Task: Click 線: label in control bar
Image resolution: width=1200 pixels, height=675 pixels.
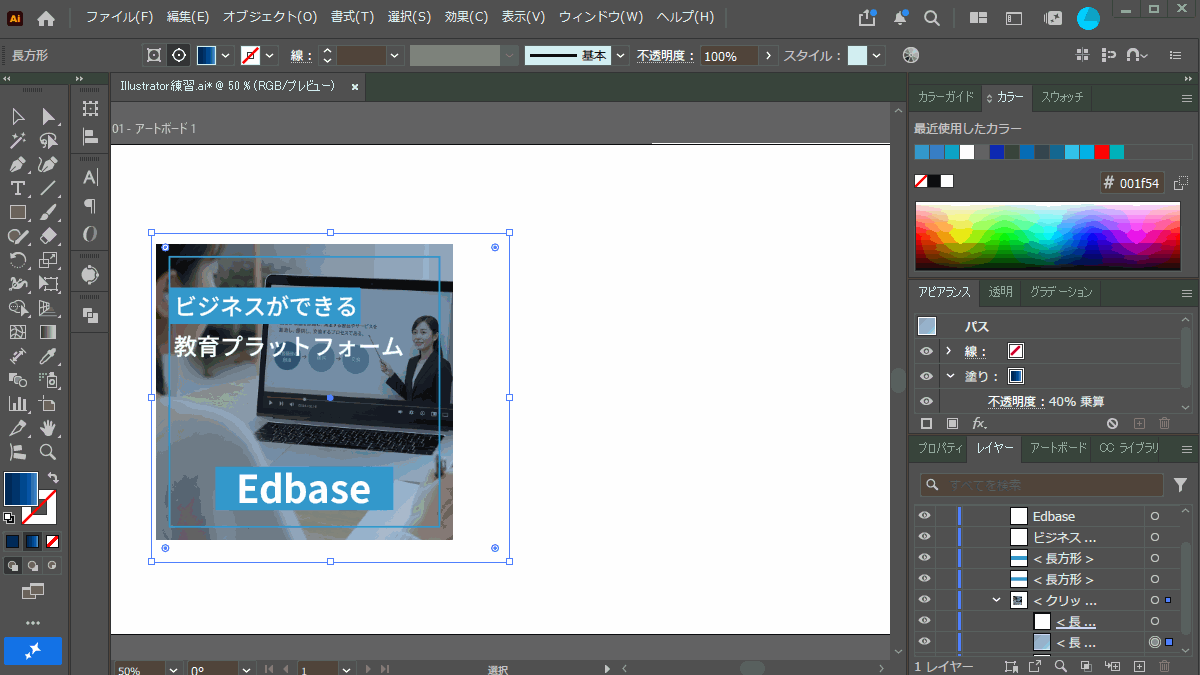Action: pyautogui.click(x=302, y=56)
